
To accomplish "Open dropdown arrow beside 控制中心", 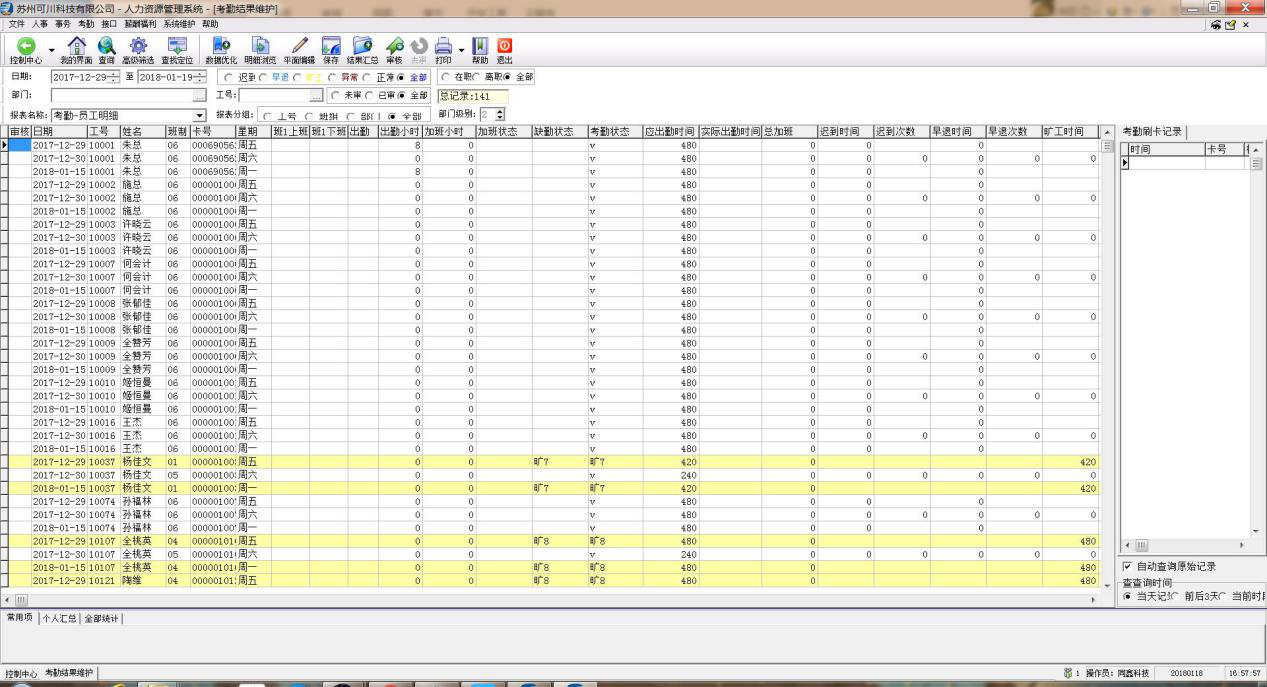I will point(51,49).
